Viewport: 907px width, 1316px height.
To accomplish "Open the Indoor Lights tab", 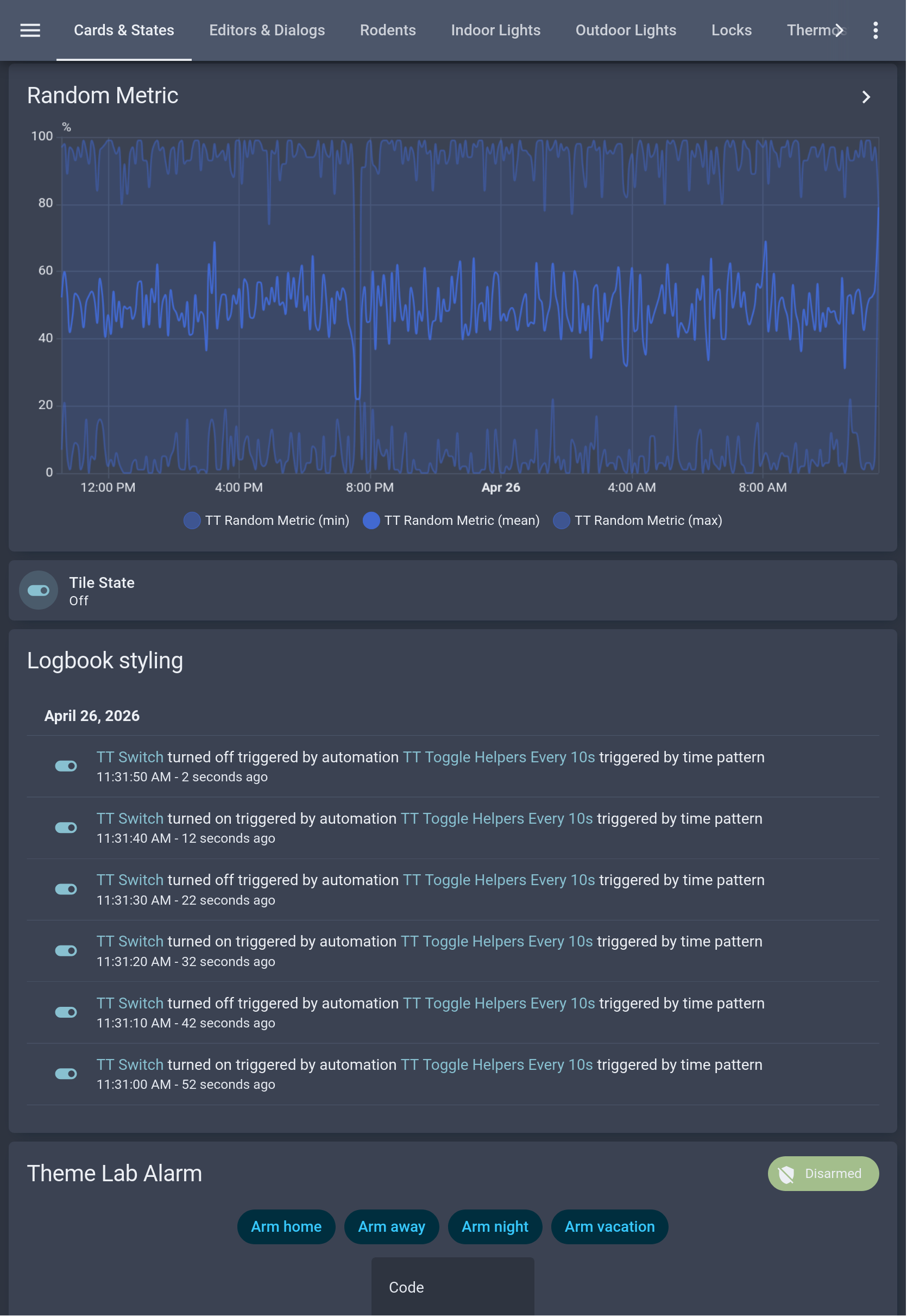I will tap(496, 30).
